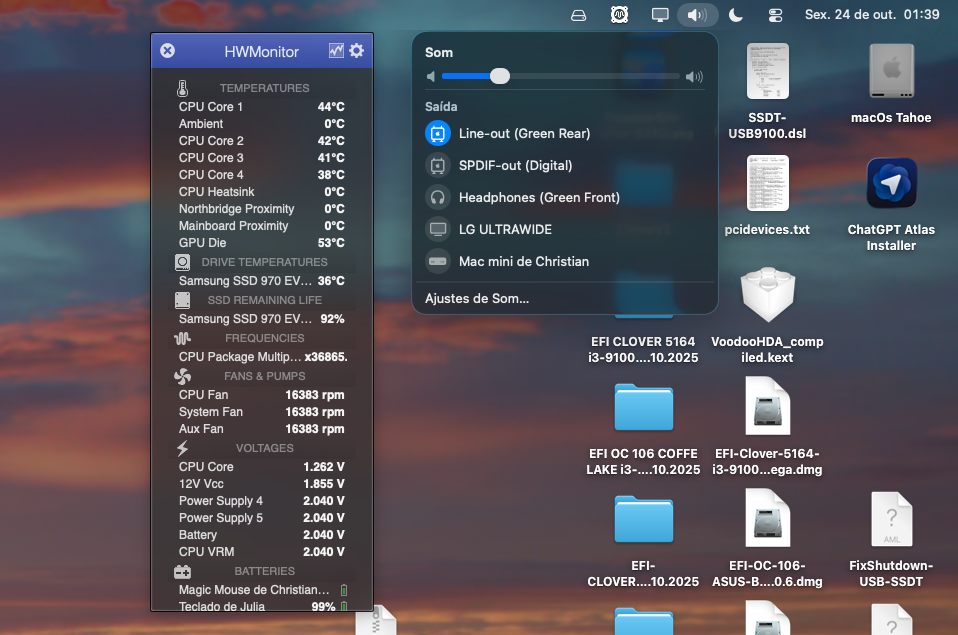Click the GPU Die 53°C row

coord(261,243)
